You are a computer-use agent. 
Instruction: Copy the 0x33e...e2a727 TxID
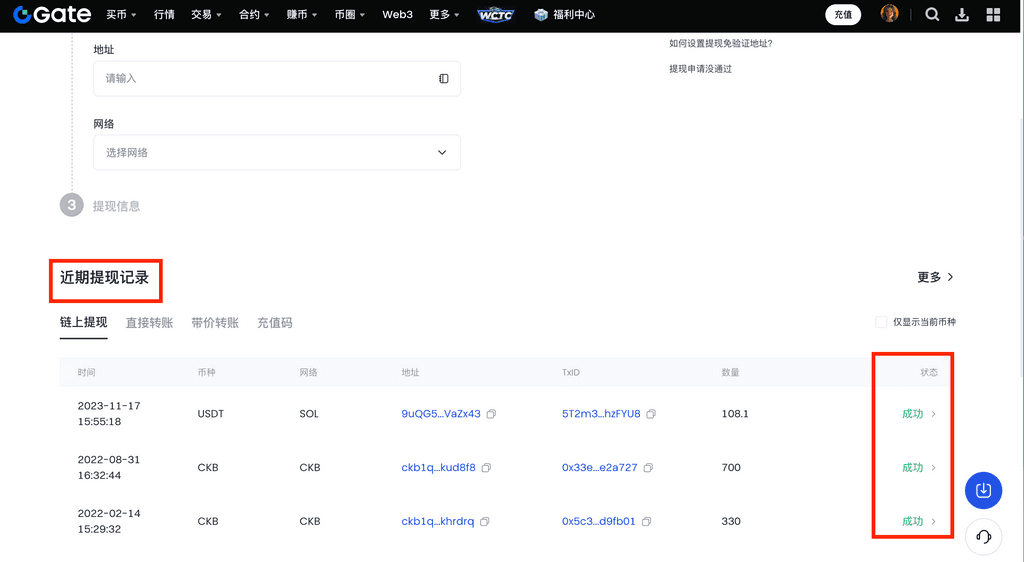click(x=648, y=468)
